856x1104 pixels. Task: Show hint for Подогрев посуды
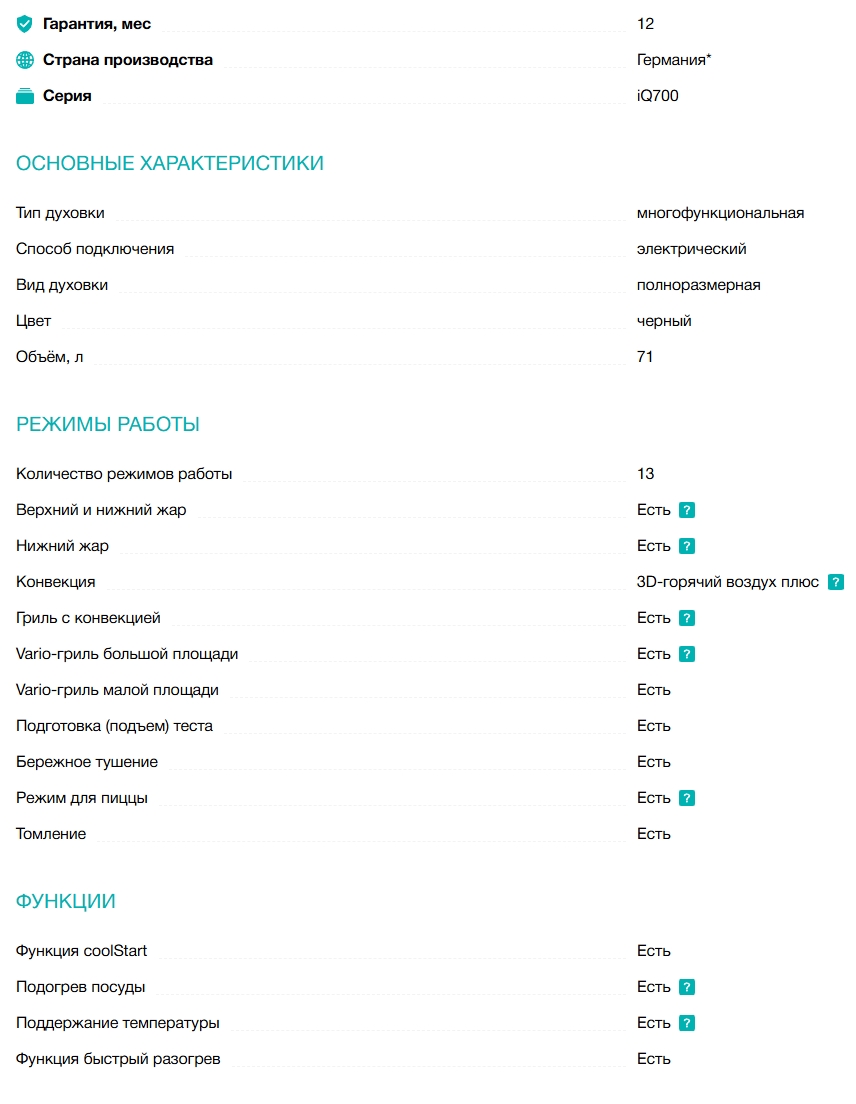pyautogui.click(x=687, y=987)
